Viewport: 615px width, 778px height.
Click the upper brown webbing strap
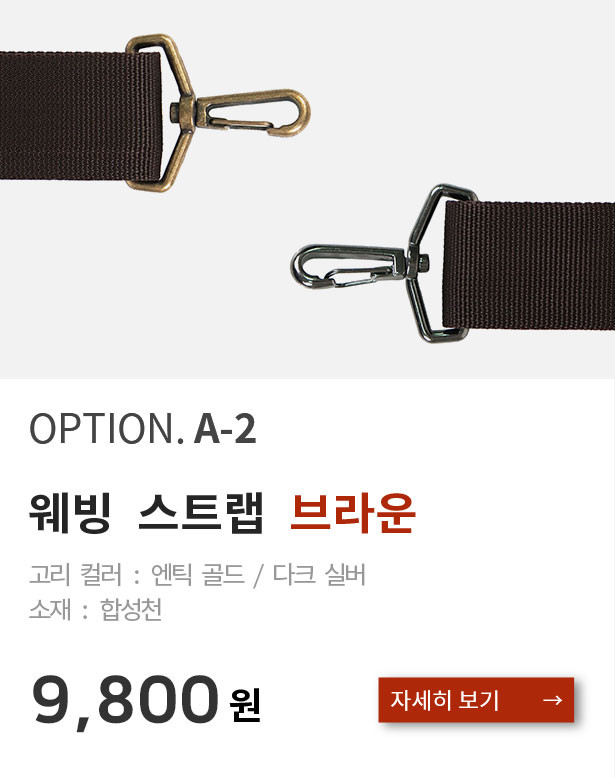point(80,116)
